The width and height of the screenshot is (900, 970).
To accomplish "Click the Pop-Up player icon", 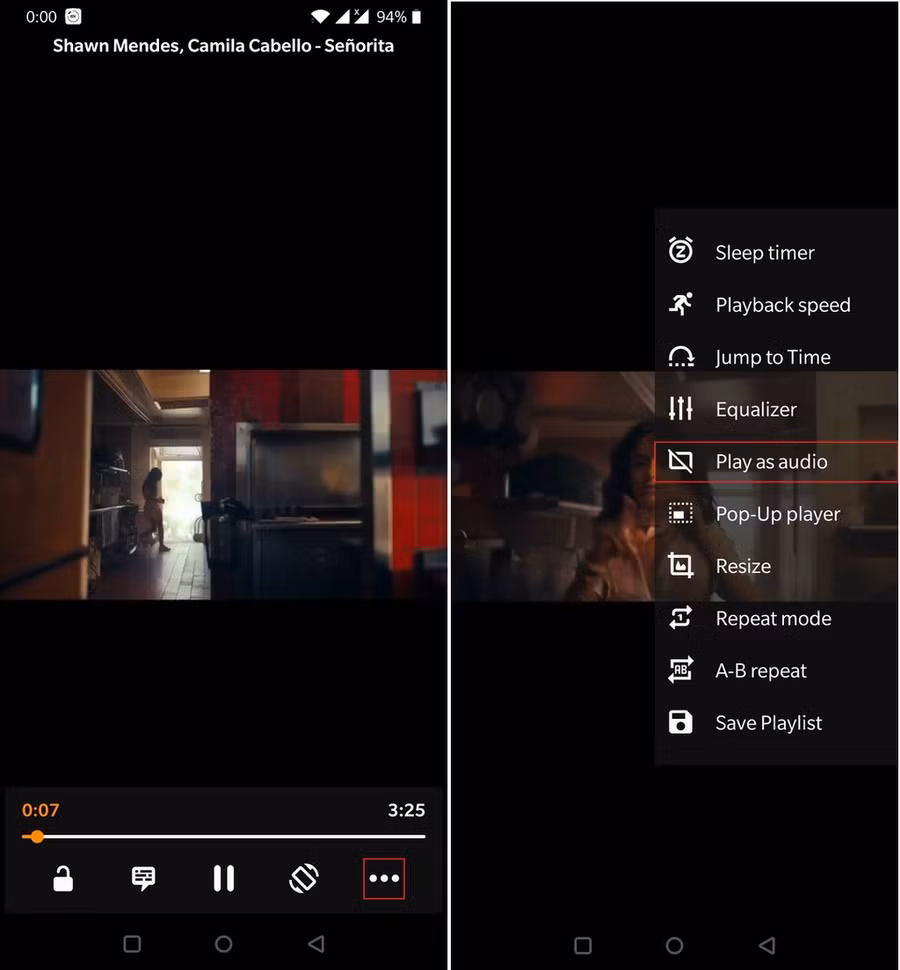I will [681, 514].
